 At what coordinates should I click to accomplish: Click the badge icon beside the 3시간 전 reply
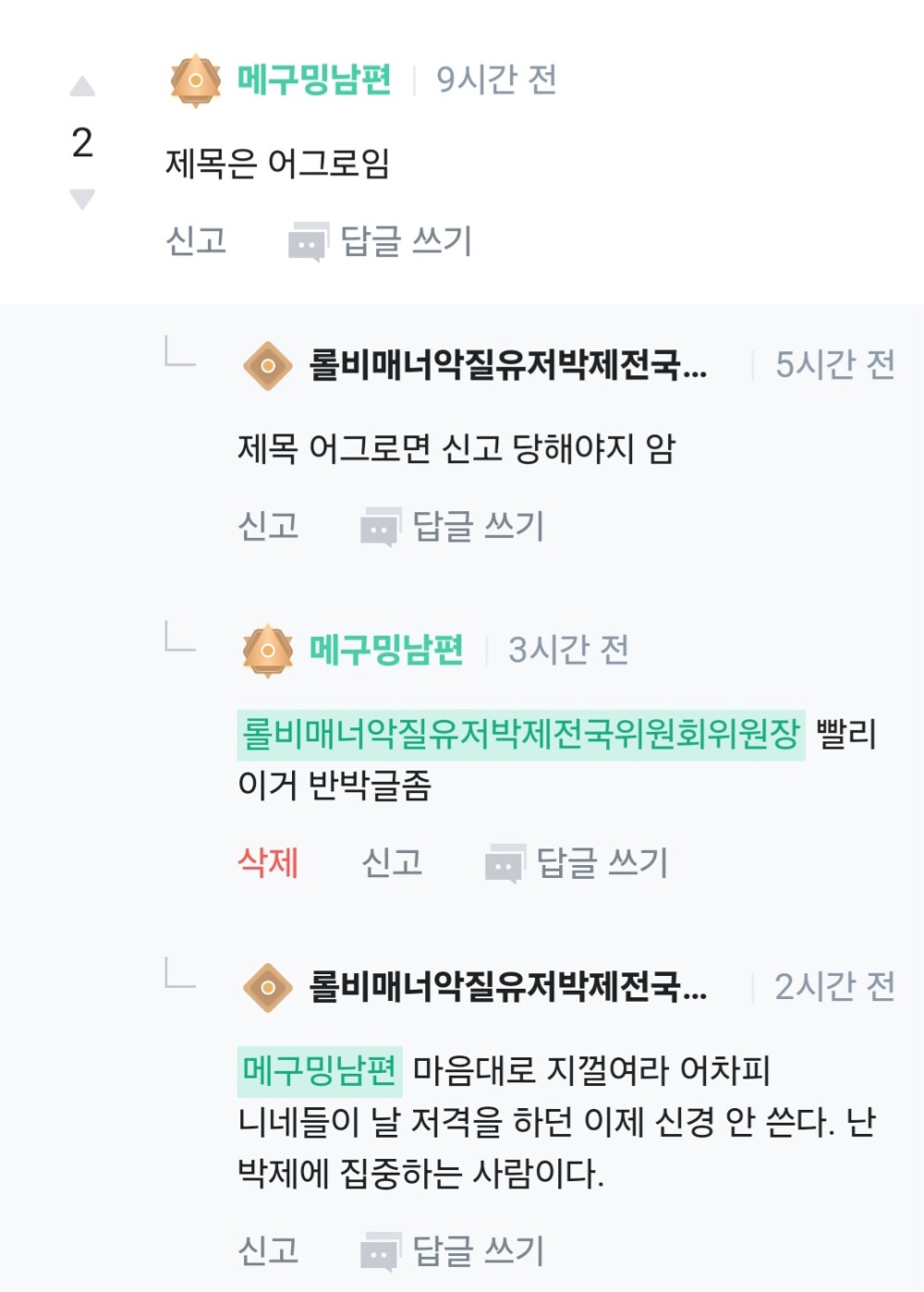point(268,651)
